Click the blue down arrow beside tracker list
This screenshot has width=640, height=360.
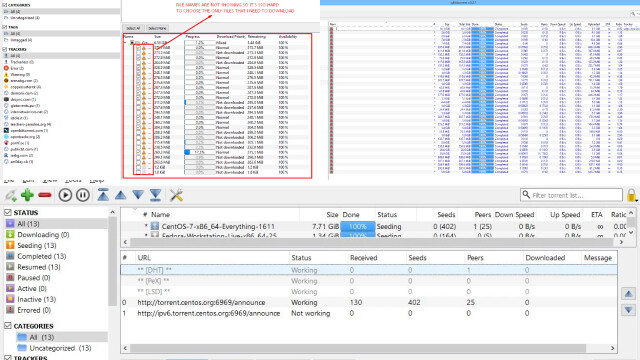[629, 310]
